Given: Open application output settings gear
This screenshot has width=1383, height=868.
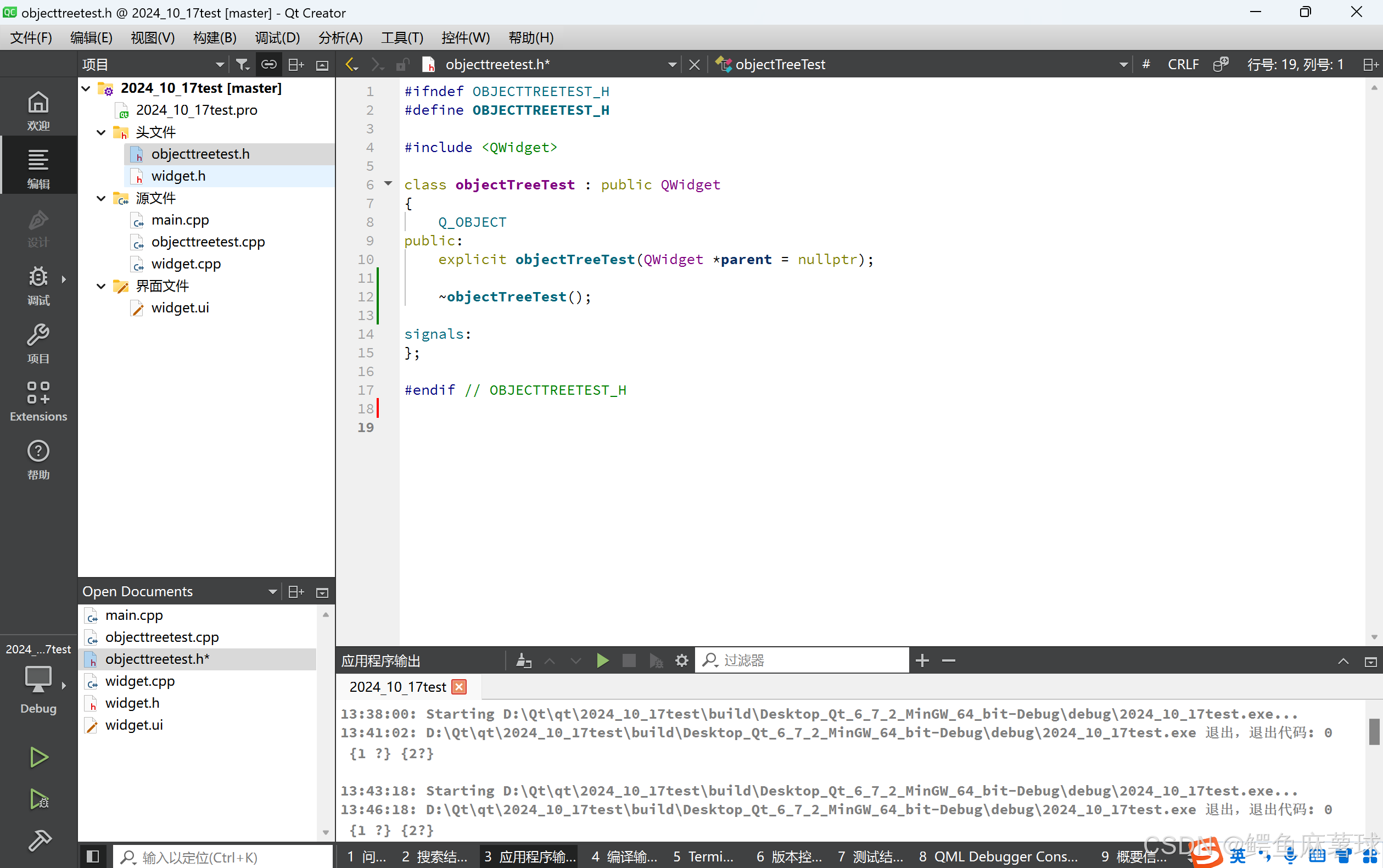Looking at the screenshot, I should pos(681,661).
